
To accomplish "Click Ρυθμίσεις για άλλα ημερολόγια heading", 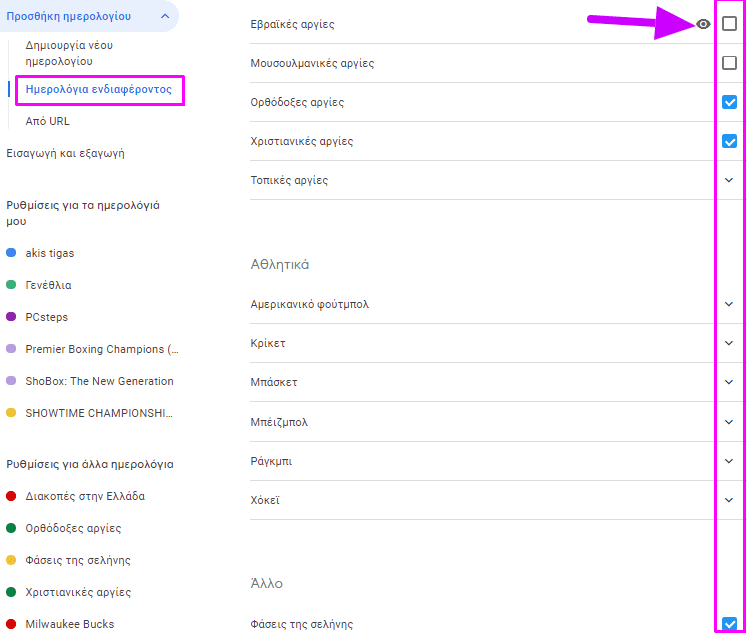I will pyautogui.click(x=90, y=465).
